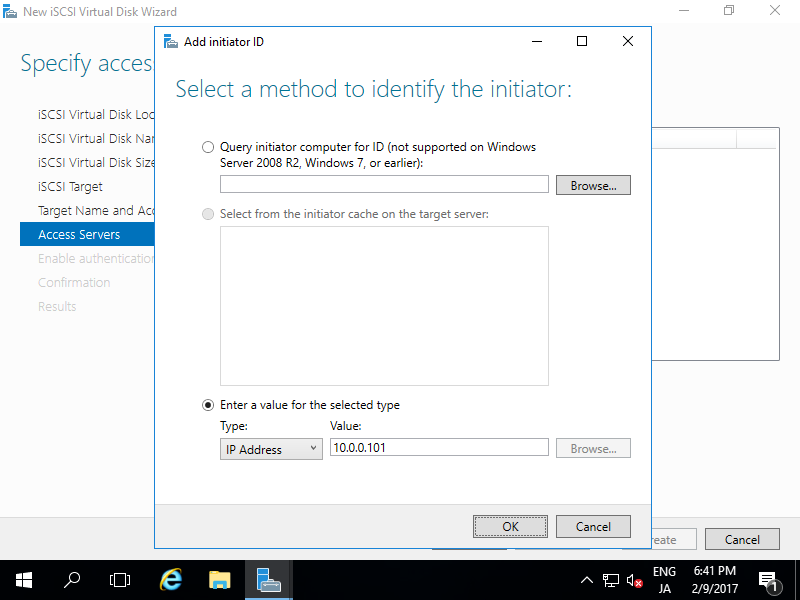800x600 pixels.
Task: Select iSCSI Virtual Disk Name step
Action: click(96, 138)
